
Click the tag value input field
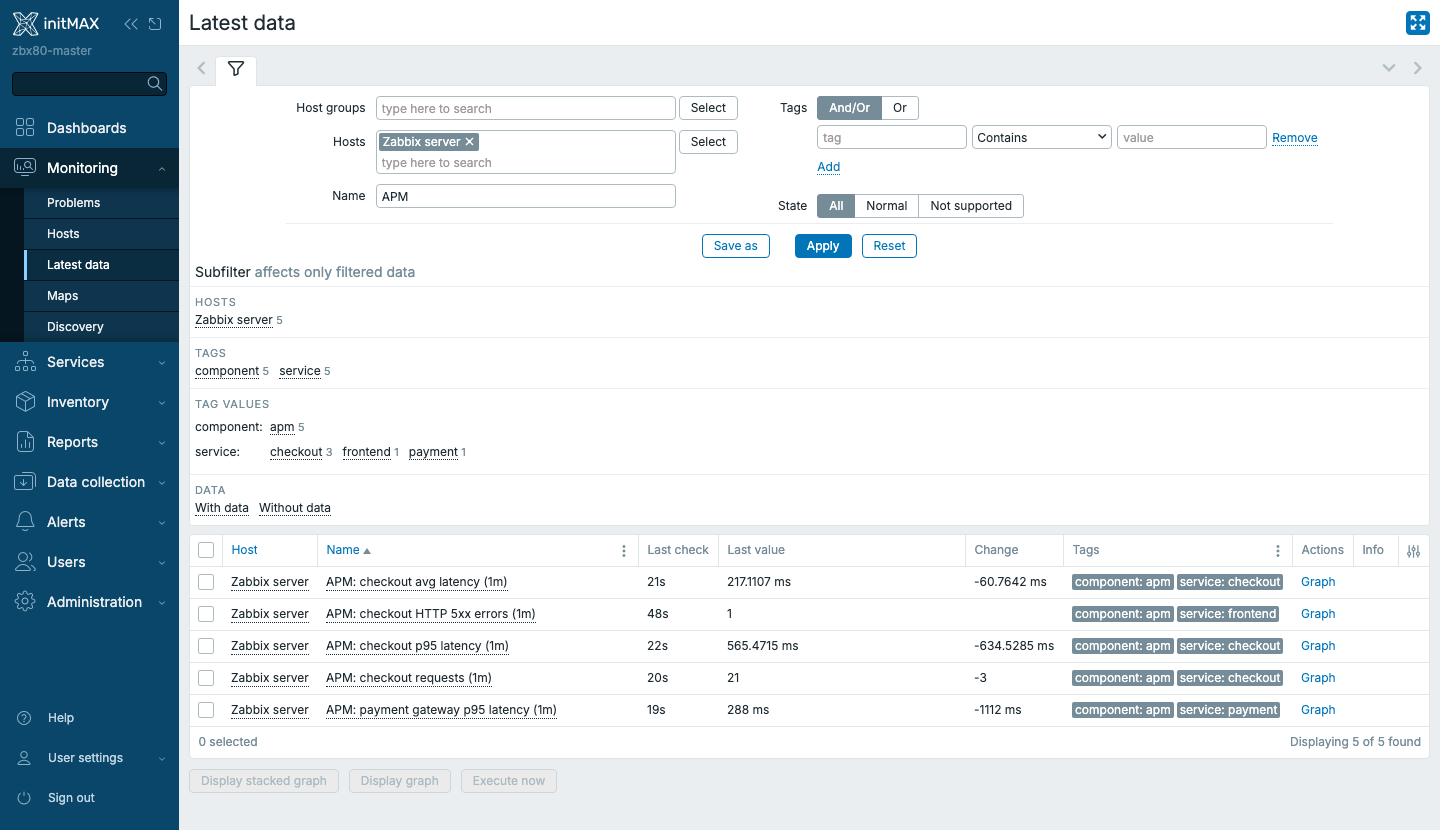tap(1192, 137)
